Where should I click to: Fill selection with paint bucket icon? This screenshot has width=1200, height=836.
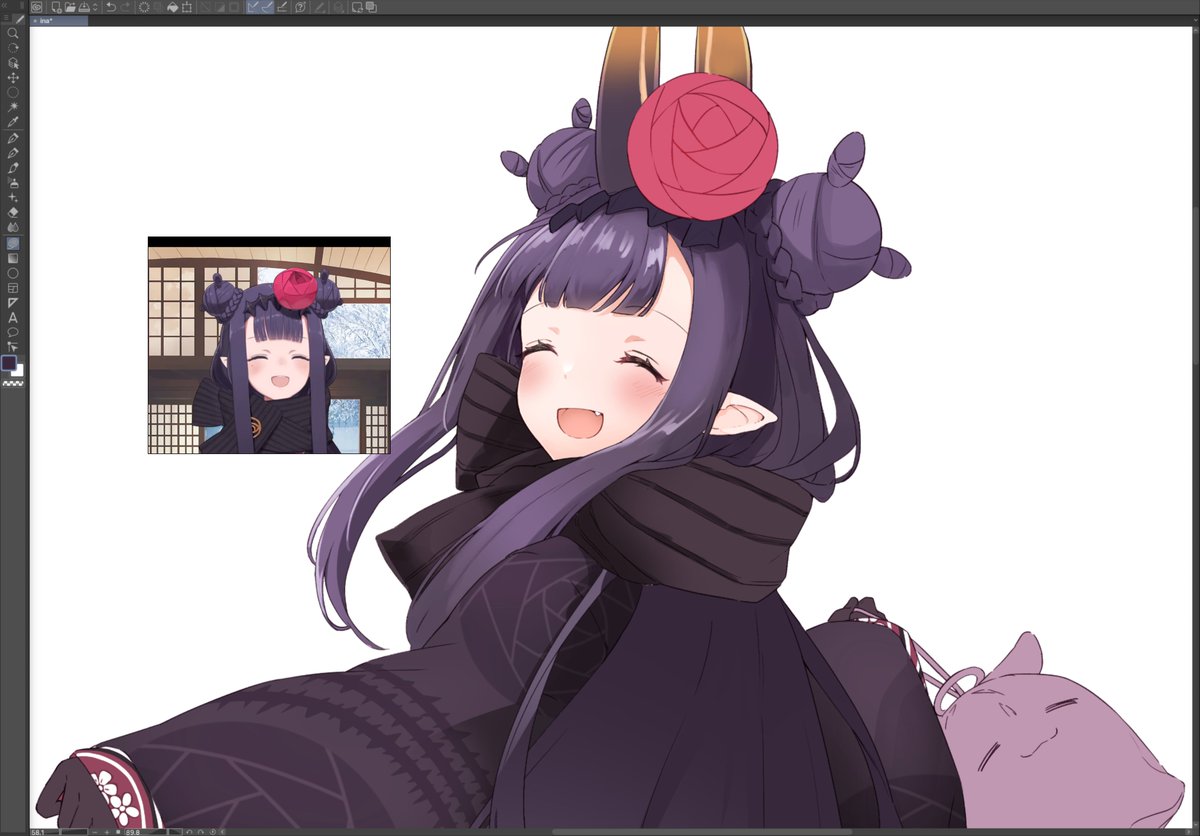172,7
